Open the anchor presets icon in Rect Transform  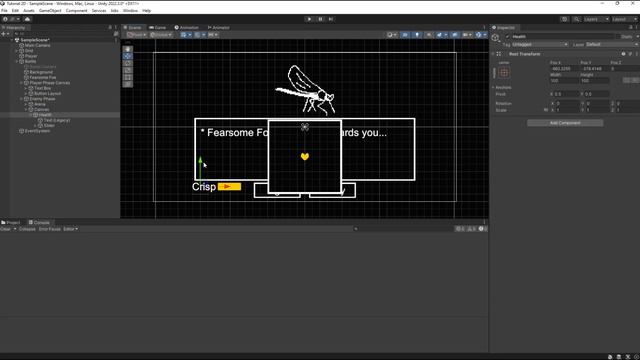pyautogui.click(x=504, y=73)
